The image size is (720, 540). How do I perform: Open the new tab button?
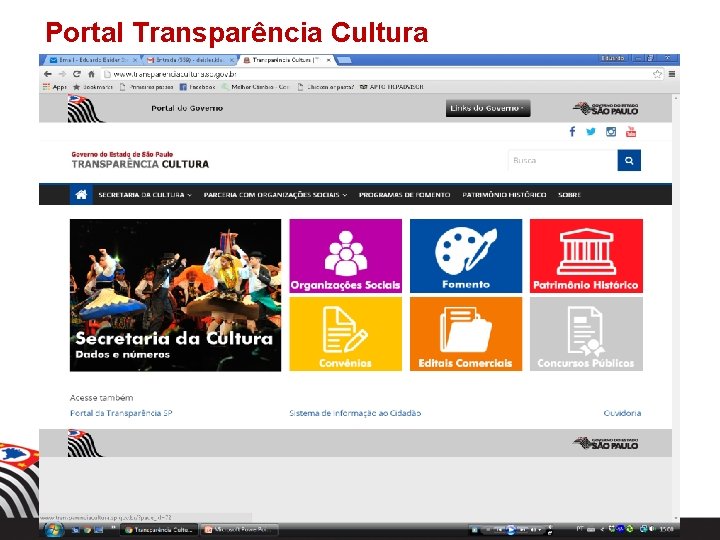point(344,60)
